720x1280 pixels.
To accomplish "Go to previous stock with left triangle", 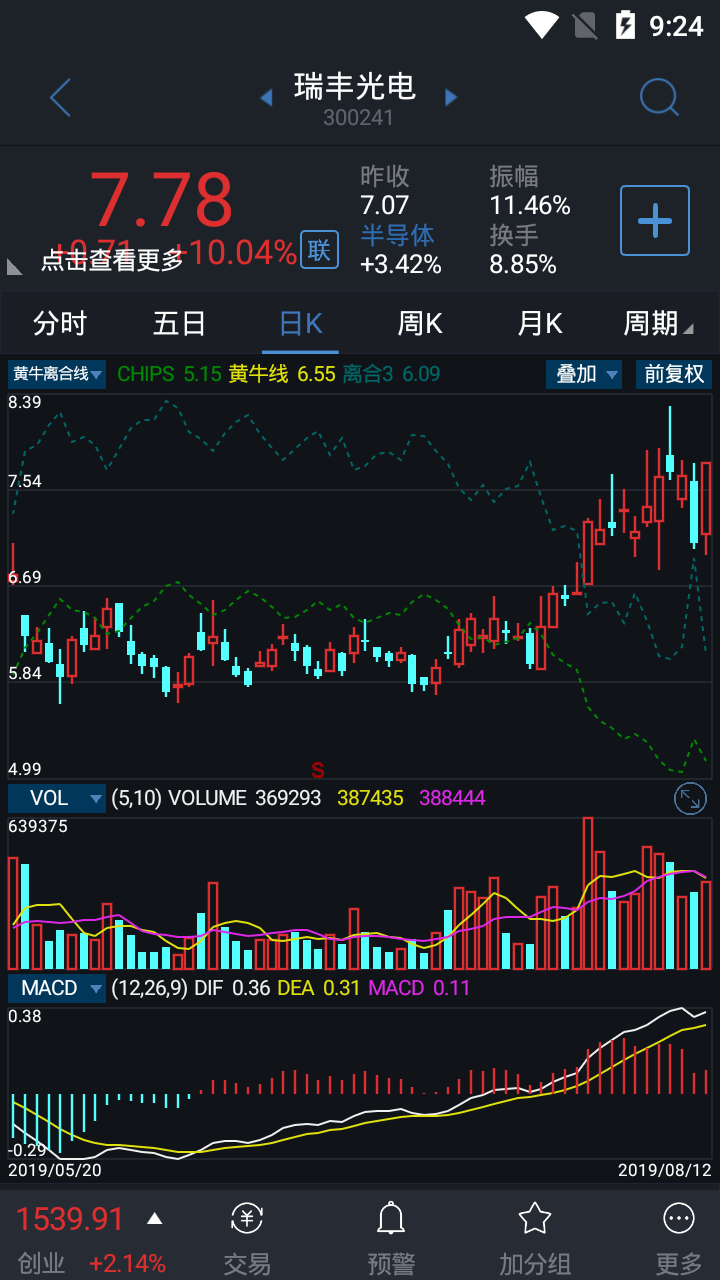I will coord(266,97).
